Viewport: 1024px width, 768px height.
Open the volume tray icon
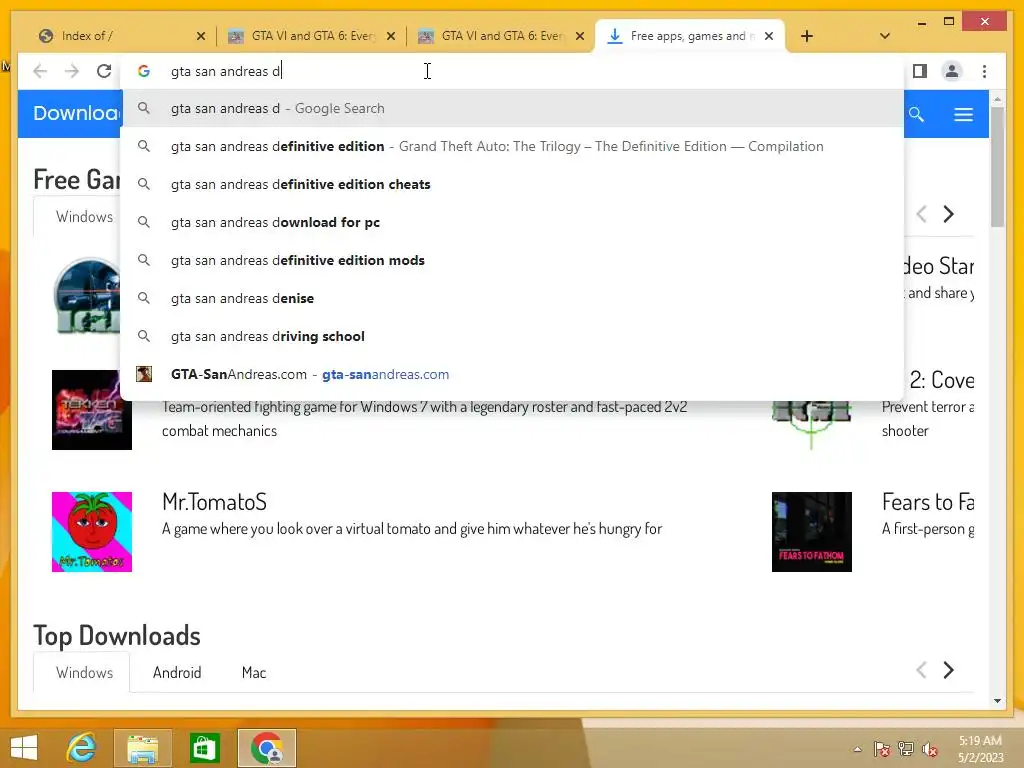point(930,749)
